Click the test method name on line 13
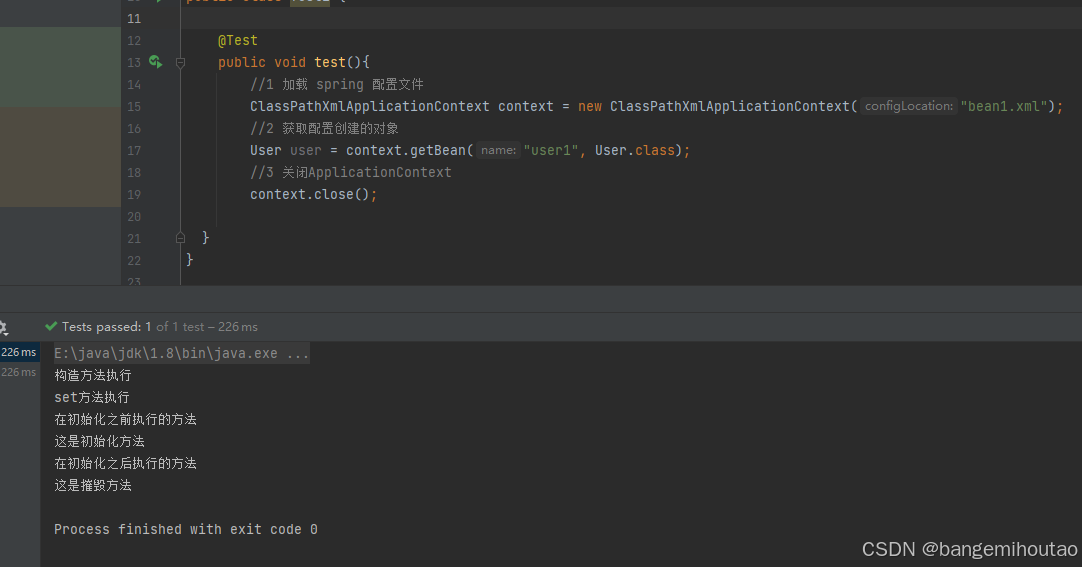Viewport: 1082px width, 567px height. [x=330, y=62]
